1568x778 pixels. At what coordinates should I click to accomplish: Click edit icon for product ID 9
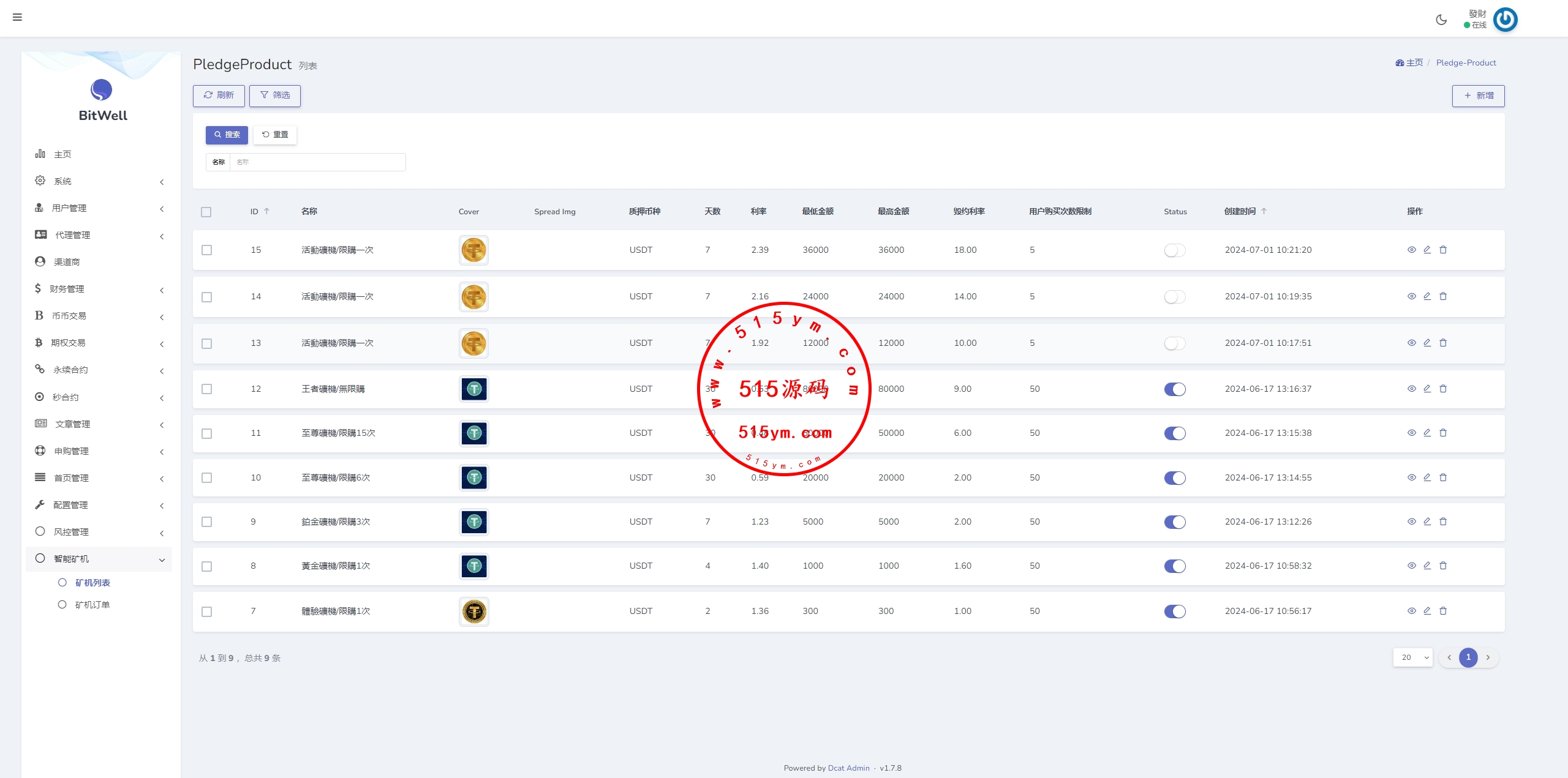(1427, 522)
